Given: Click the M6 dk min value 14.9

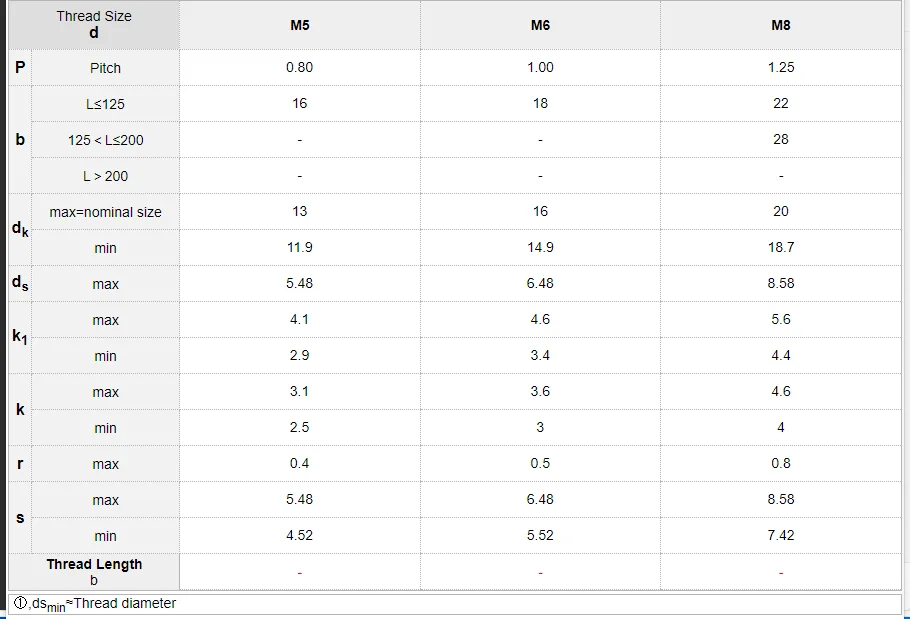Looking at the screenshot, I should pyautogui.click(x=540, y=247).
